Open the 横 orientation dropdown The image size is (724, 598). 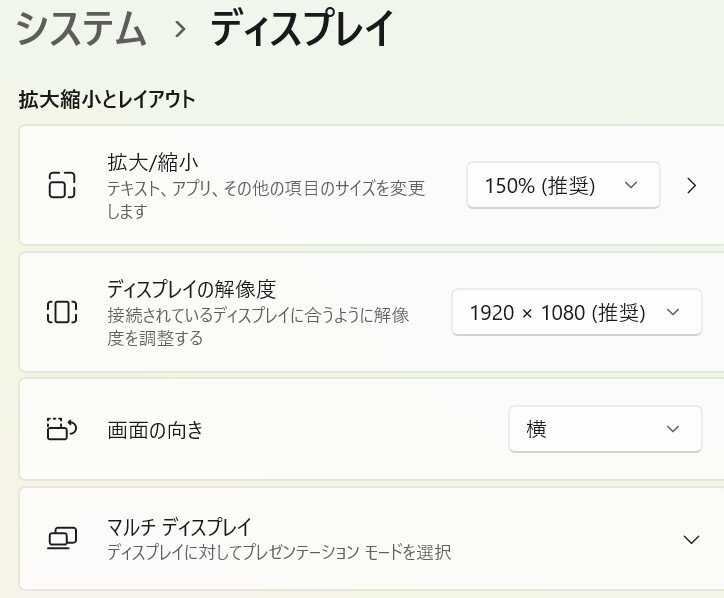[604, 429]
